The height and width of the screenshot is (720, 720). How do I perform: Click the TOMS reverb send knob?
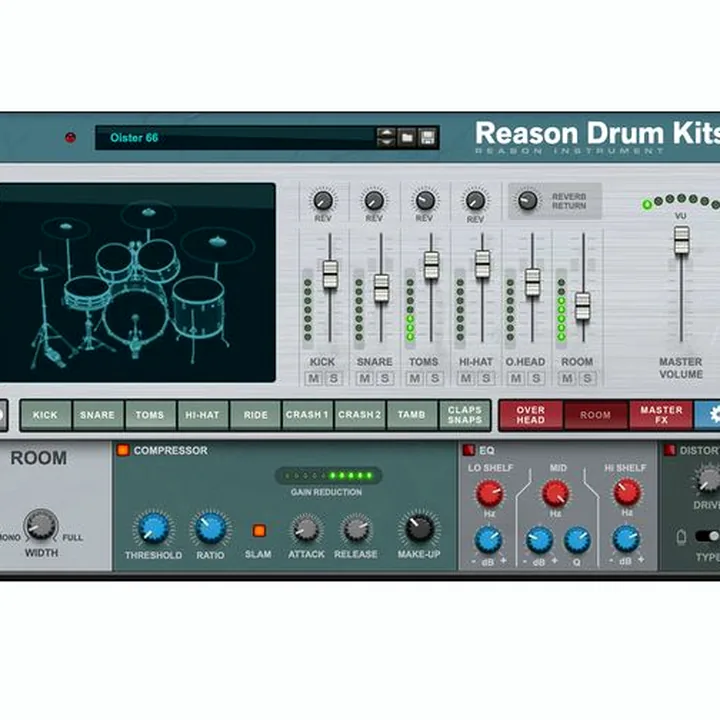425,201
